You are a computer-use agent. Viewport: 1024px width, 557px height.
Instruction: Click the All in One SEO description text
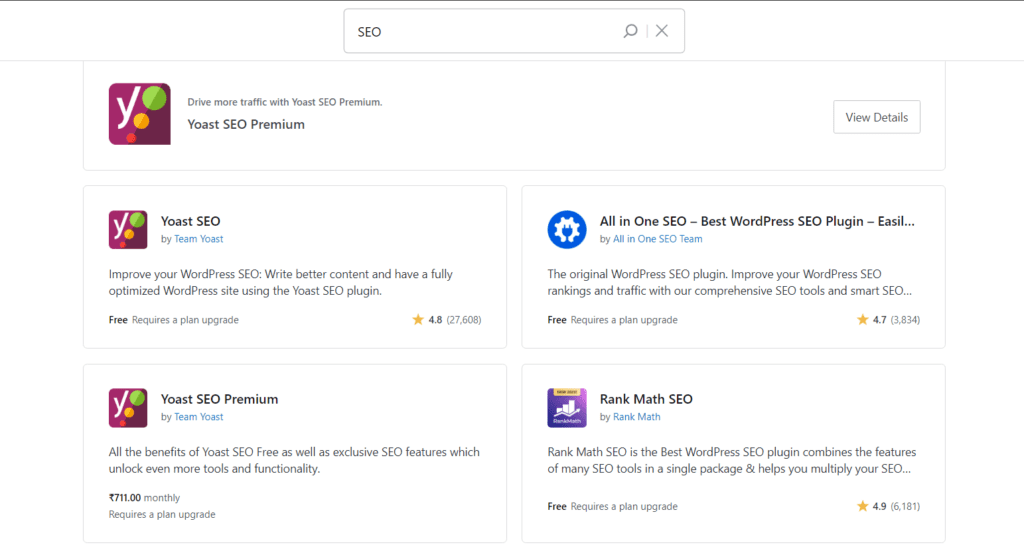pyautogui.click(x=729, y=282)
